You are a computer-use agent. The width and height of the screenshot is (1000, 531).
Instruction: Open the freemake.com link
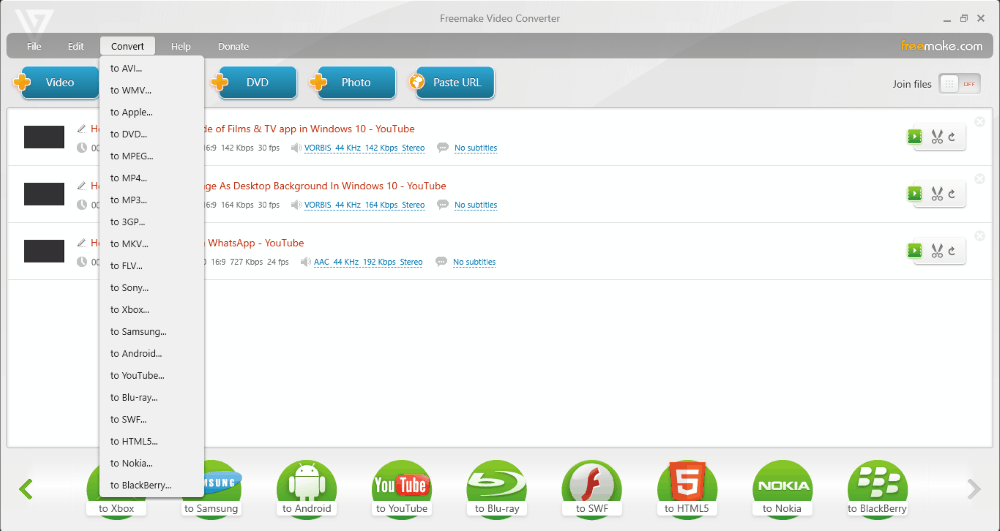click(941, 46)
